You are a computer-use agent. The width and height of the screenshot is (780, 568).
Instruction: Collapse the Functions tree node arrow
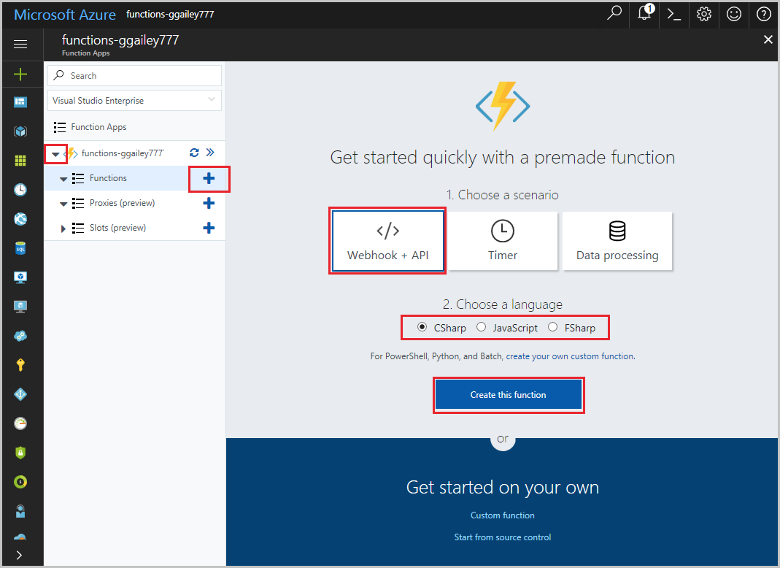coord(63,179)
